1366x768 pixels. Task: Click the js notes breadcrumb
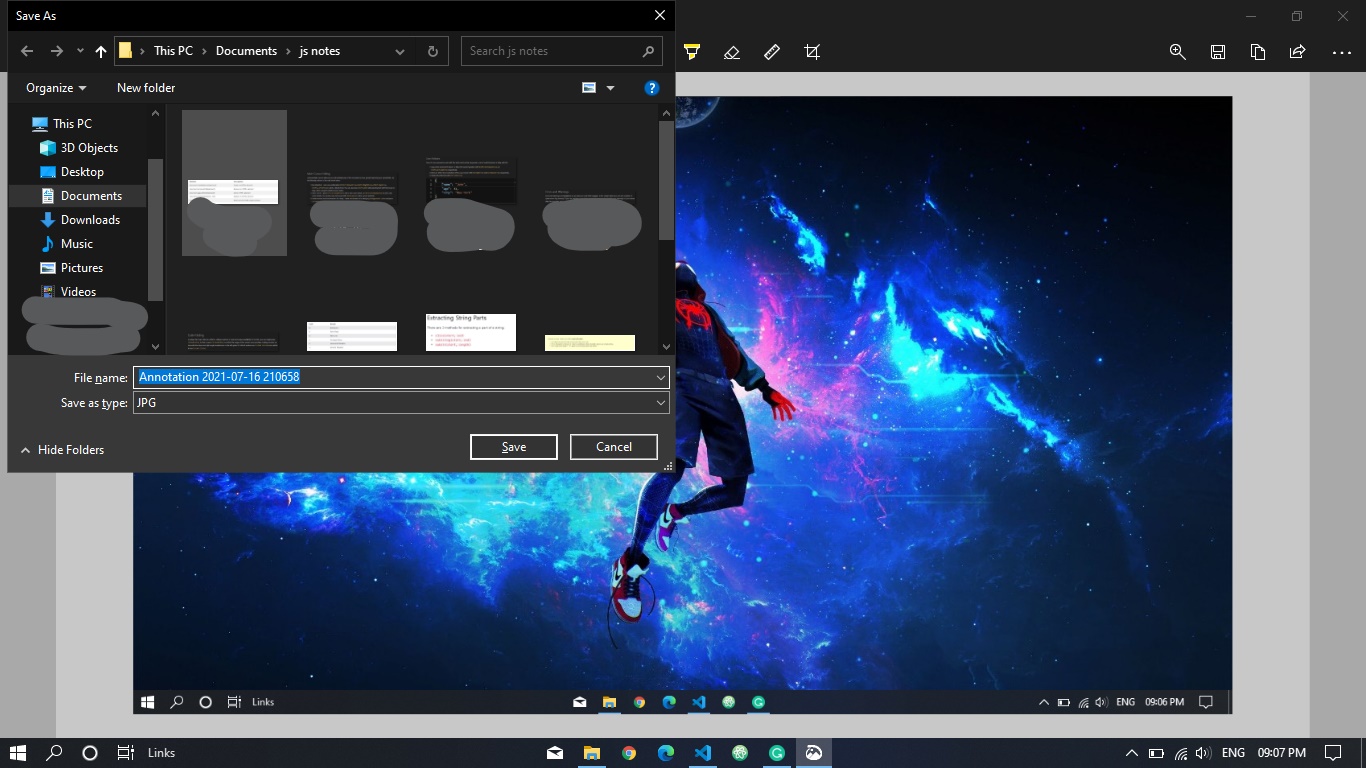tap(320, 51)
